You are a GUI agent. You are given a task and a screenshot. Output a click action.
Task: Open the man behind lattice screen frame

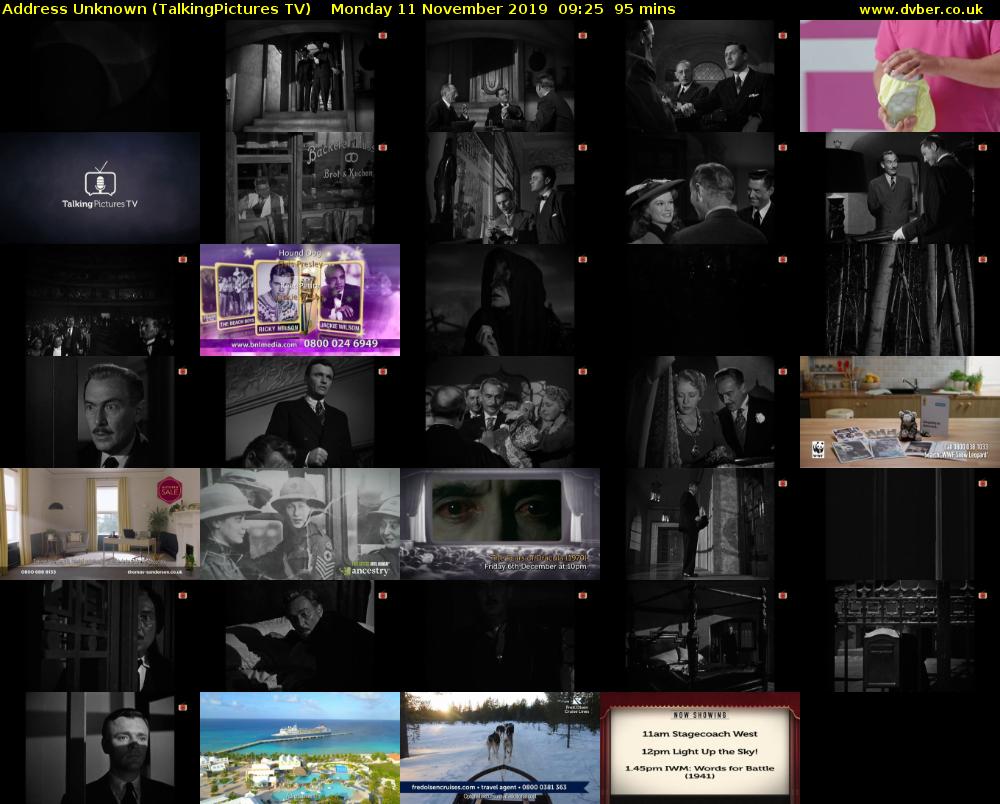click(99, 636)
